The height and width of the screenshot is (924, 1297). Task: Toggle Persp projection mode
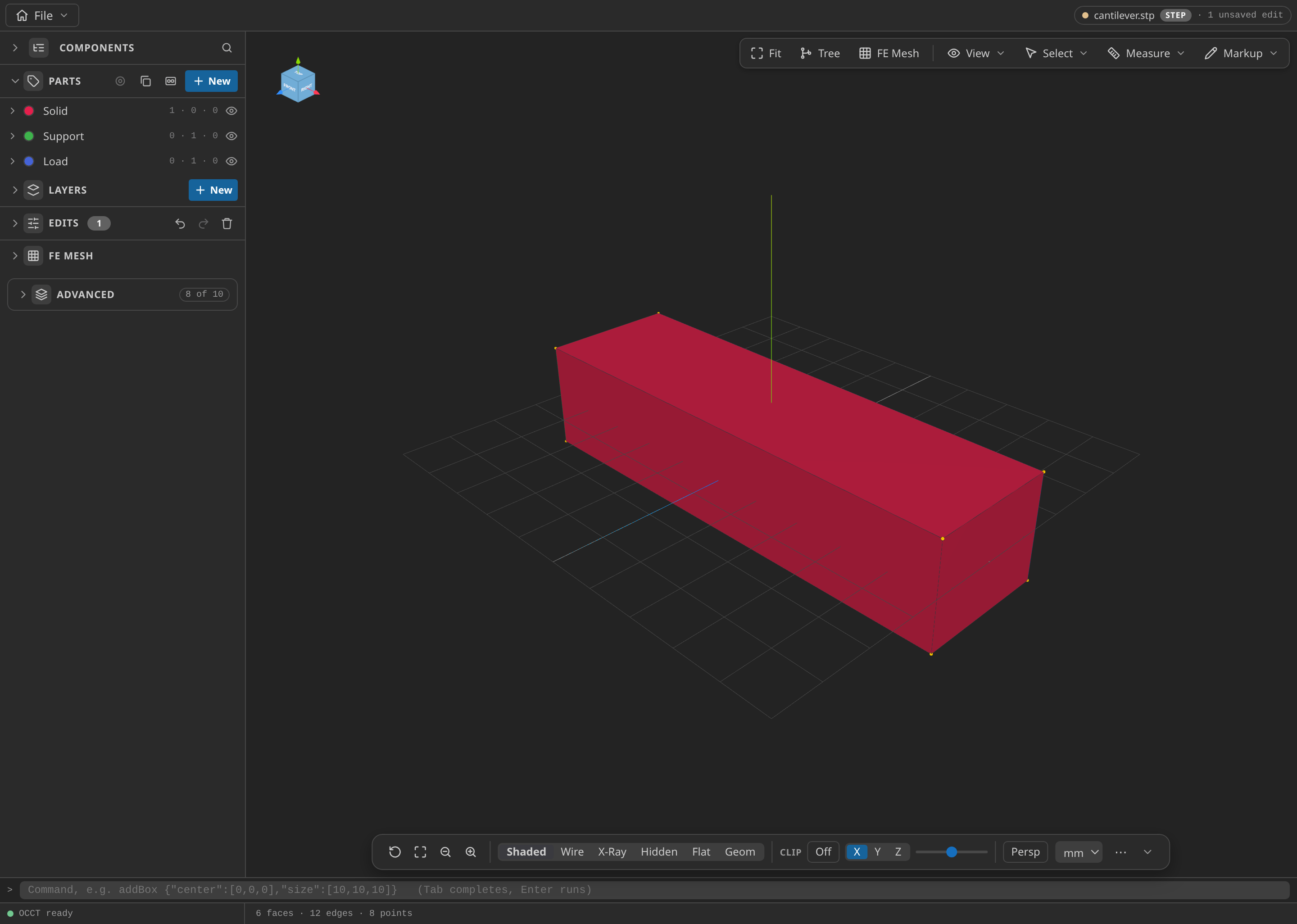click(x=1025, y=852)
